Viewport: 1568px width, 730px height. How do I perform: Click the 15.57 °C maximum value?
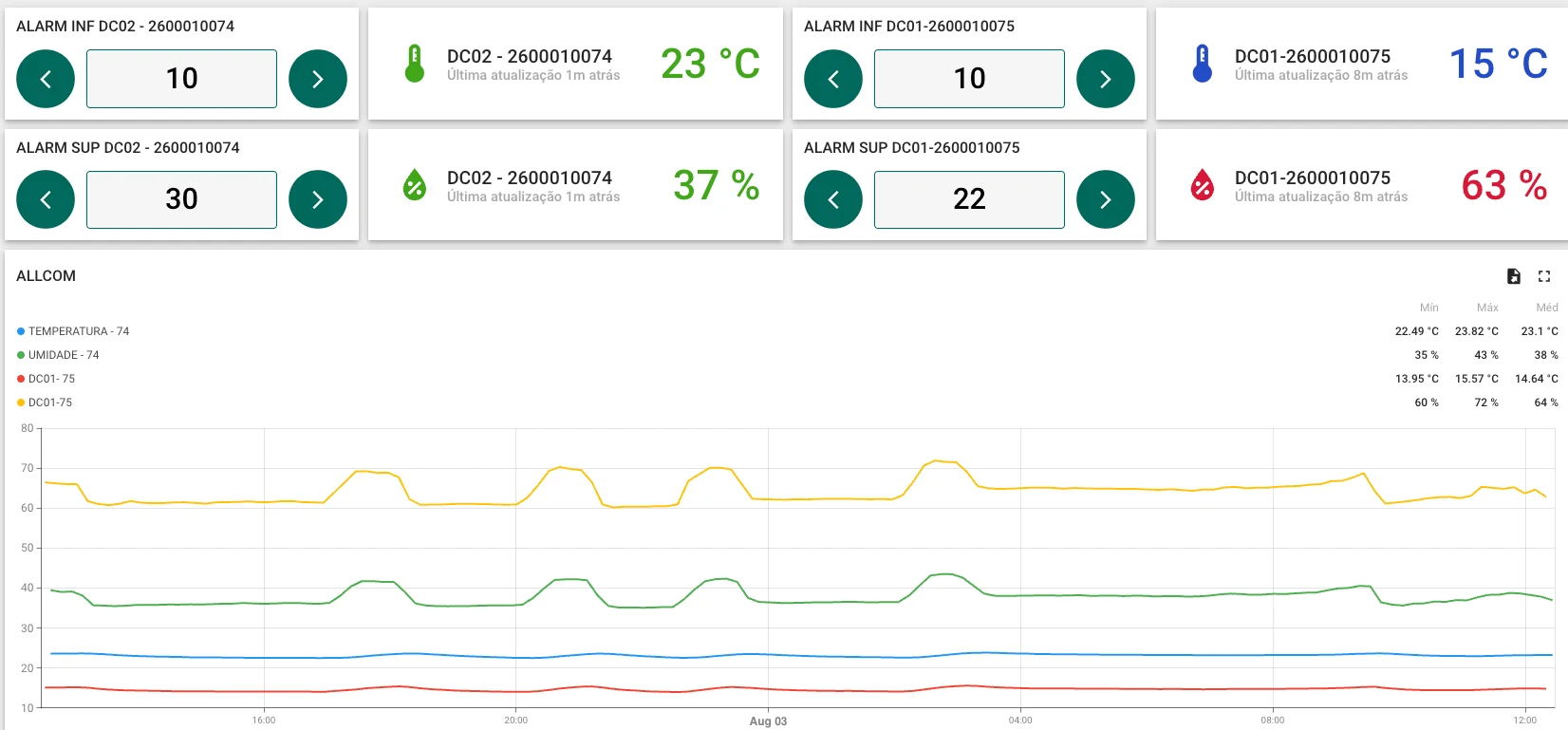click(x=1477, y=379)
